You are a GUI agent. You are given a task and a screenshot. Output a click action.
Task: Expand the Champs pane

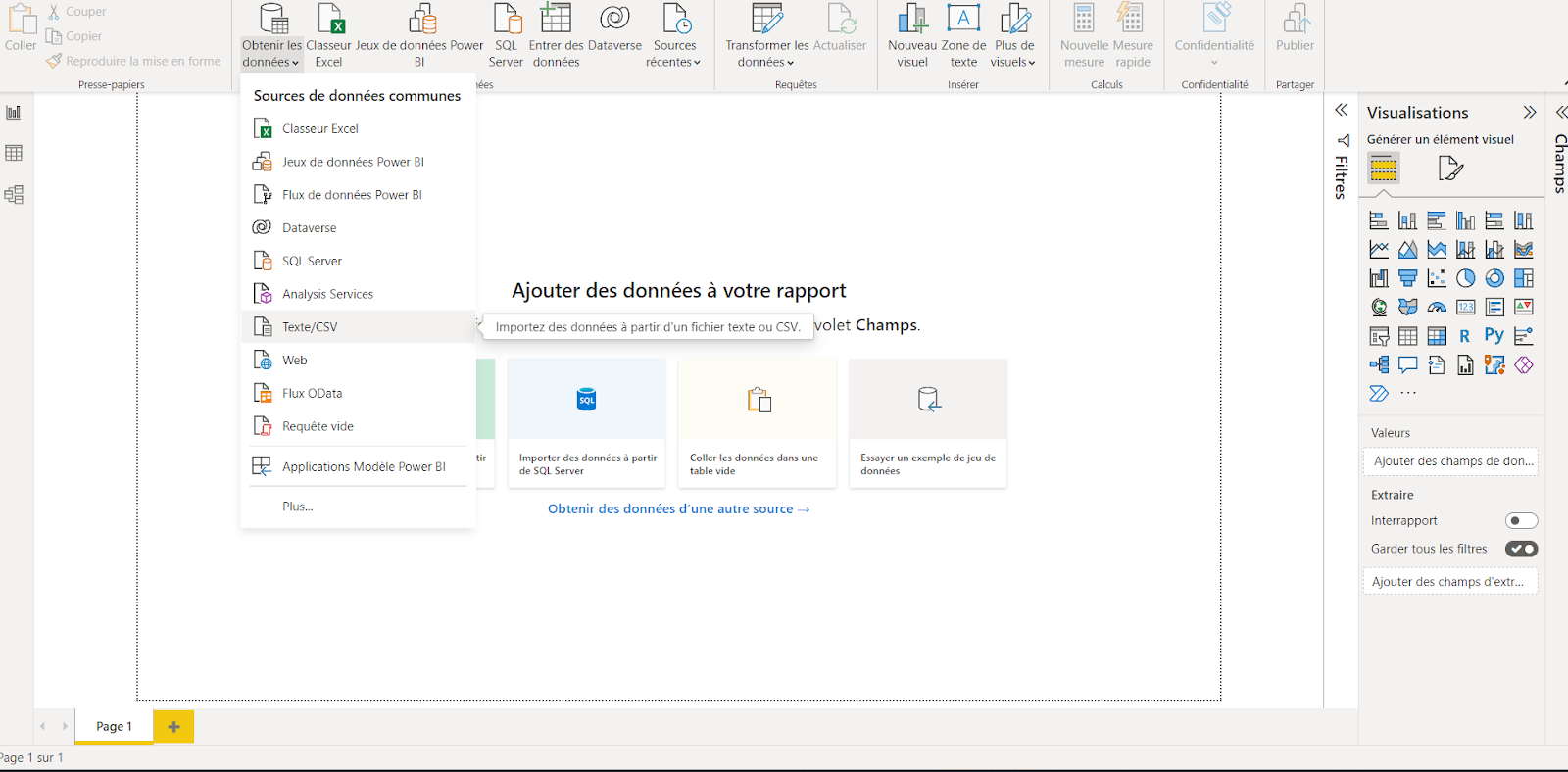pyautogui.click(x=1560, y=112)
